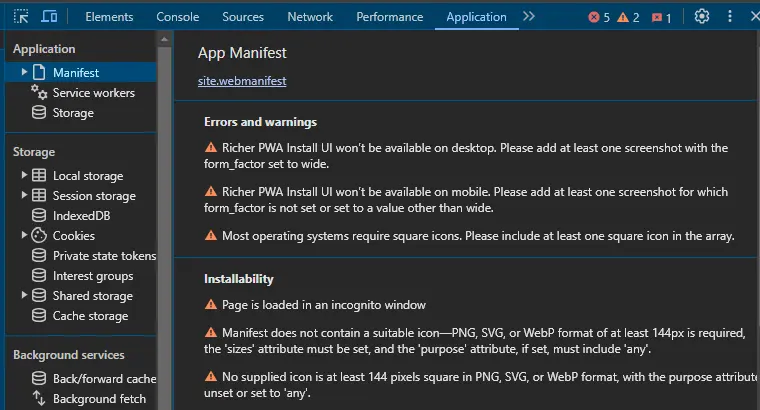Click the sidebar Storage section header
This screenshot has height=410, width=760.
[34, 152]
